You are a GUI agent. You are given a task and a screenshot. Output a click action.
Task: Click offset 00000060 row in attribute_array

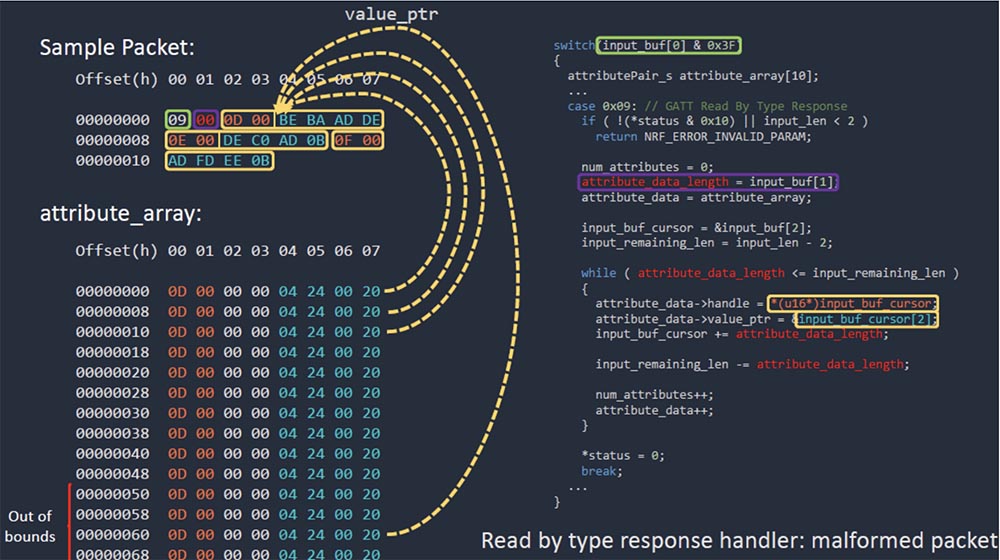click(x=228, y=534)
